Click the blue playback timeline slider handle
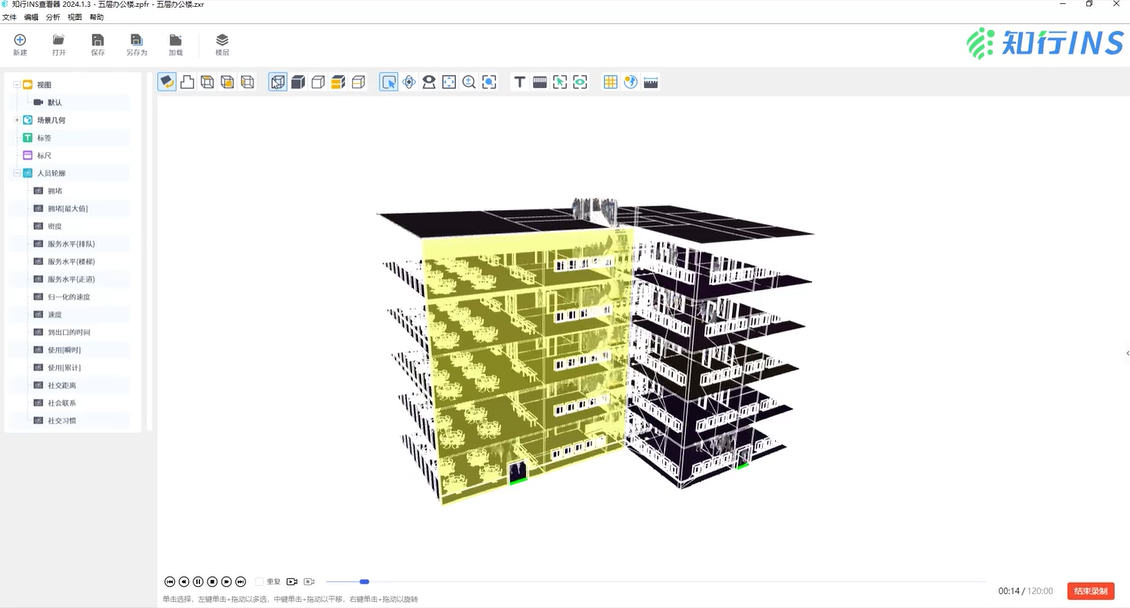The width and height of the screenshot is (1130, 608). (365, 581)
